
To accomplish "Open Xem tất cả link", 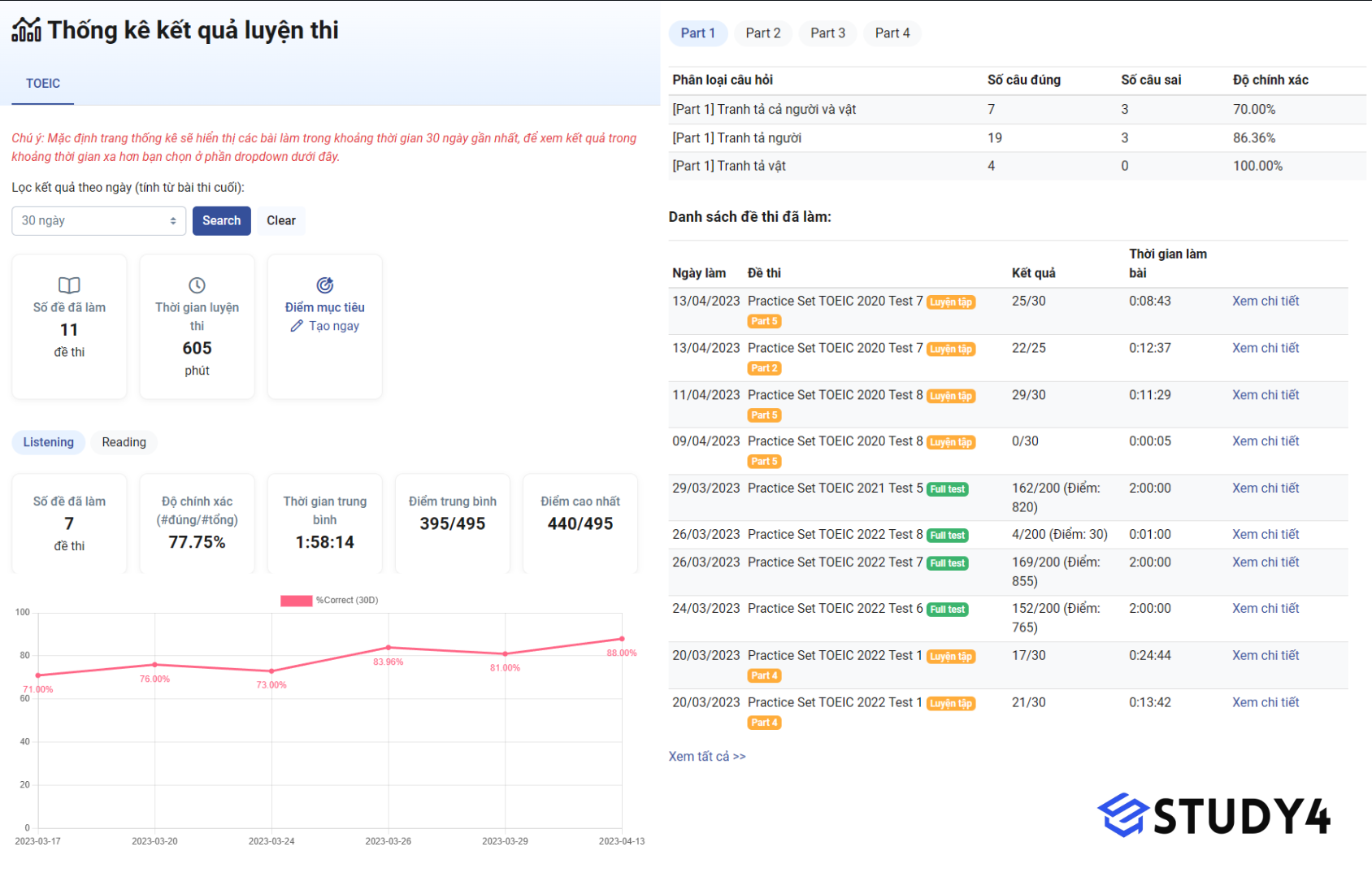I will (706, 757).
